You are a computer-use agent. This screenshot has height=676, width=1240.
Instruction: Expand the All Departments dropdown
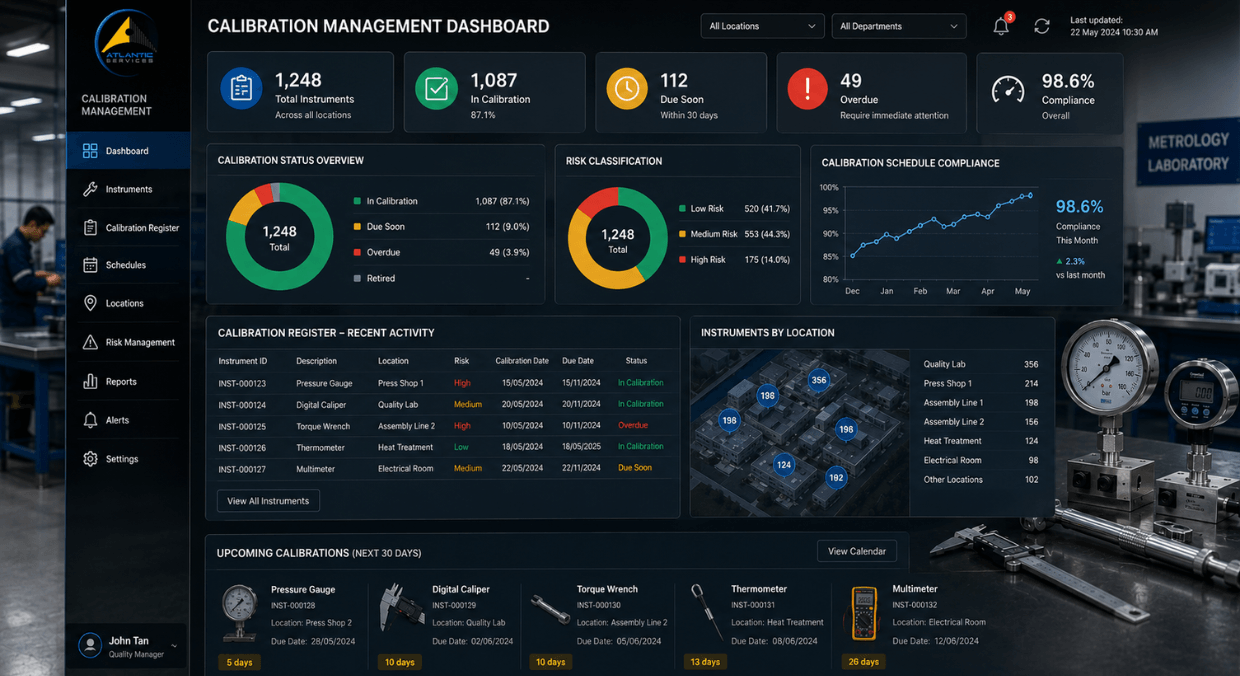[x=898, y=26]
